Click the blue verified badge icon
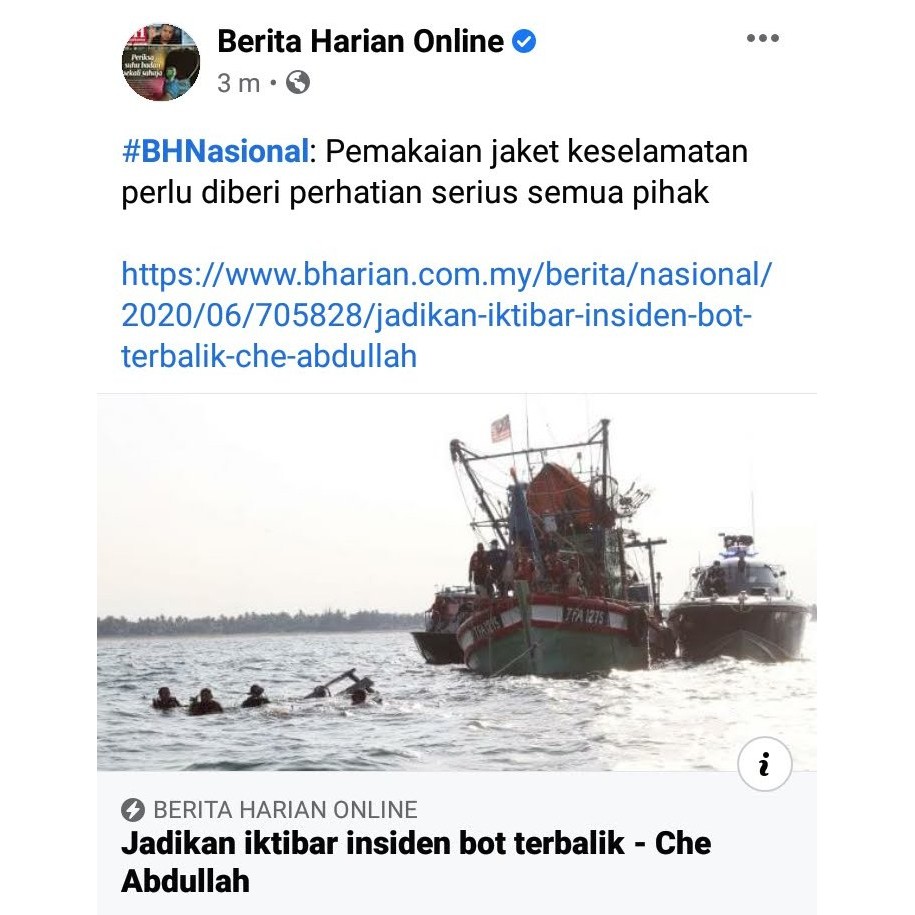Viewport: 915px width, 915px height. [524, 41]
